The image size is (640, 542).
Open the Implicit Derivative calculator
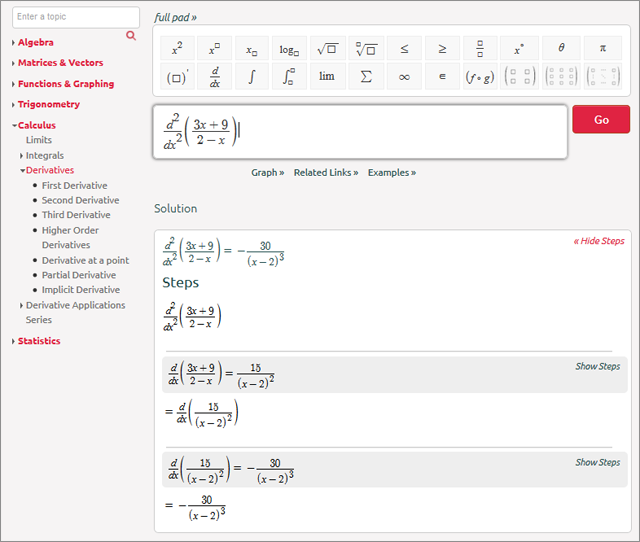pyautogui.click(x=81, y=290)
